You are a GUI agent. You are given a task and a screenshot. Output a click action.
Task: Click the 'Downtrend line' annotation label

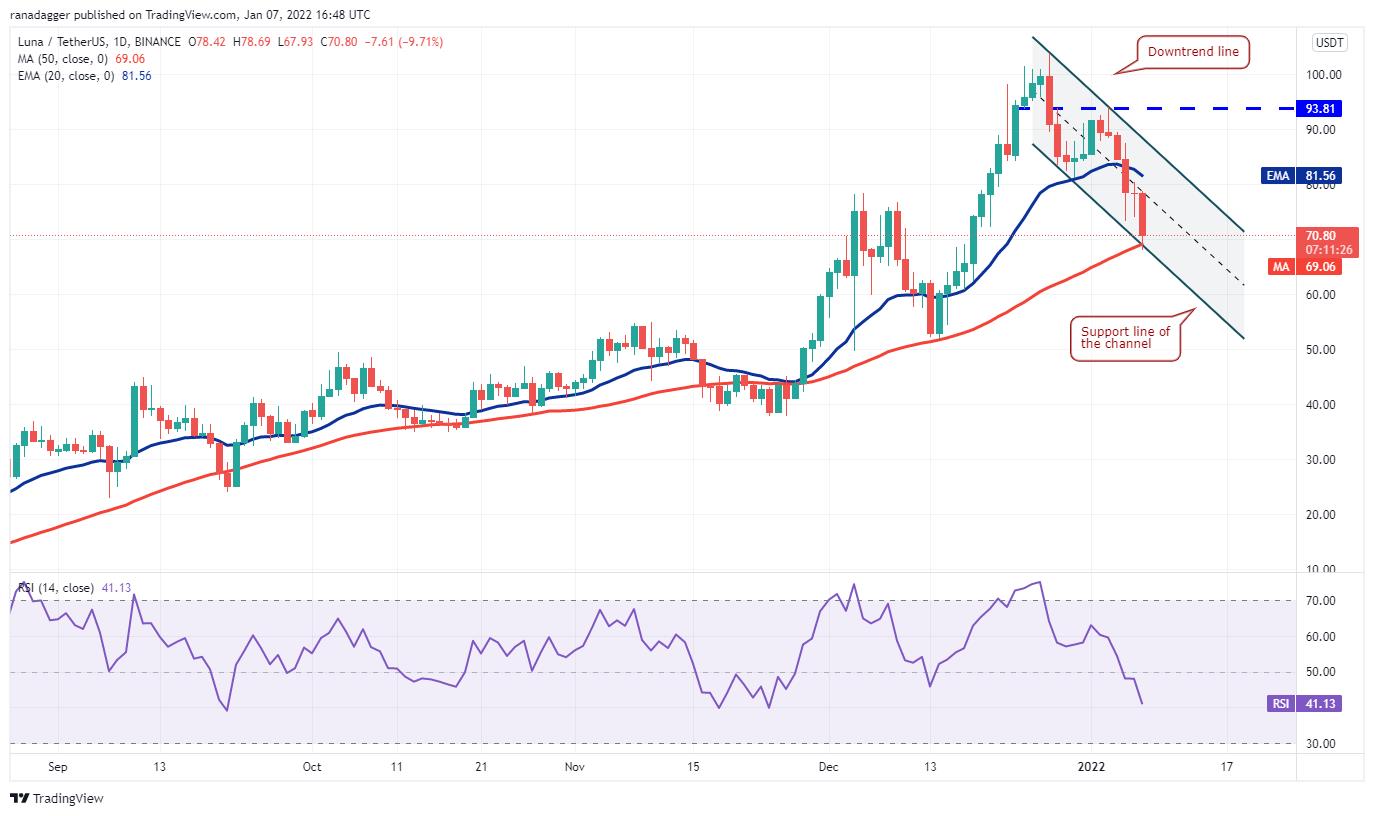coord(1194,51)
